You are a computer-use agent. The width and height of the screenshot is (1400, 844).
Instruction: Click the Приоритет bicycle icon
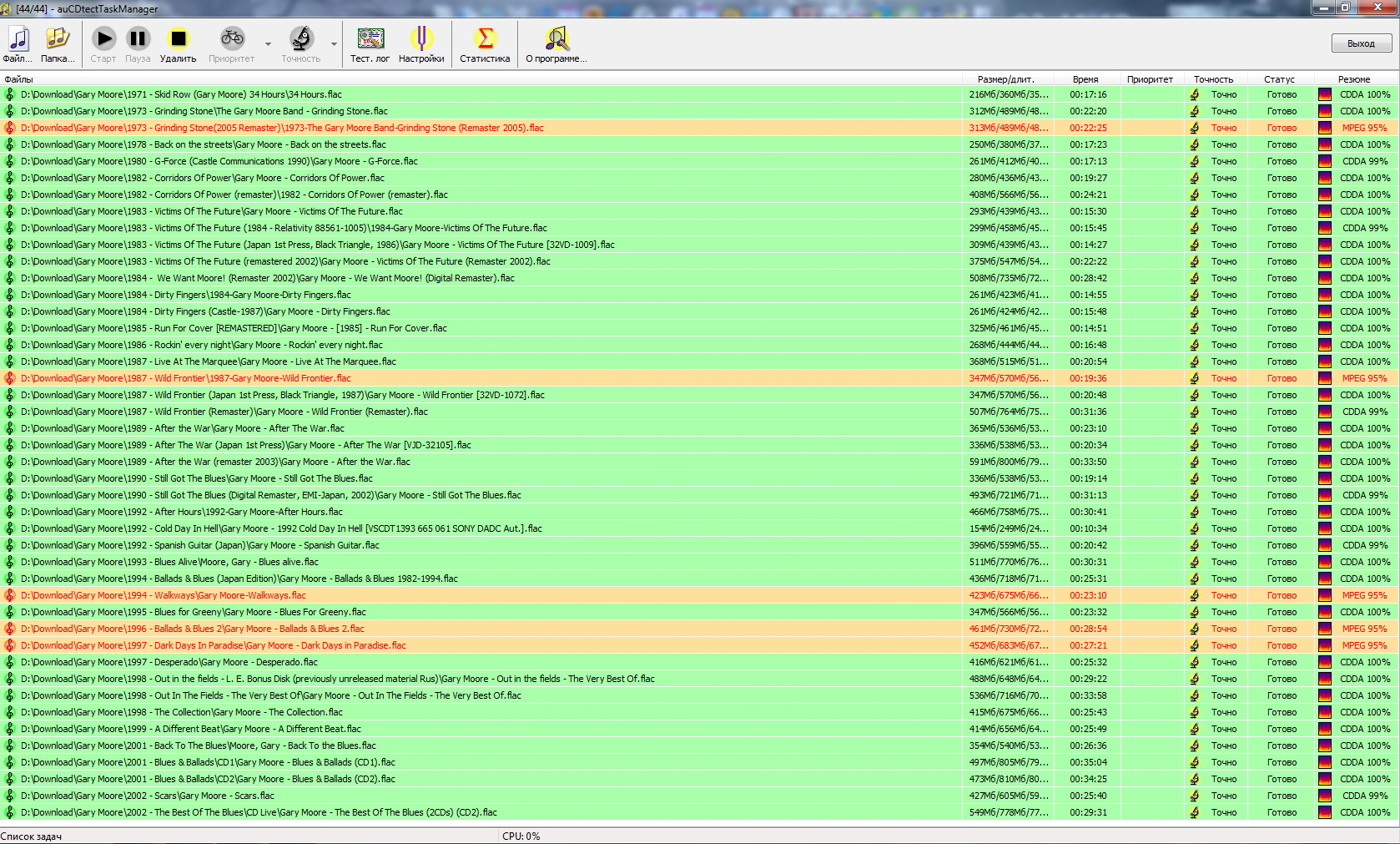232,38
